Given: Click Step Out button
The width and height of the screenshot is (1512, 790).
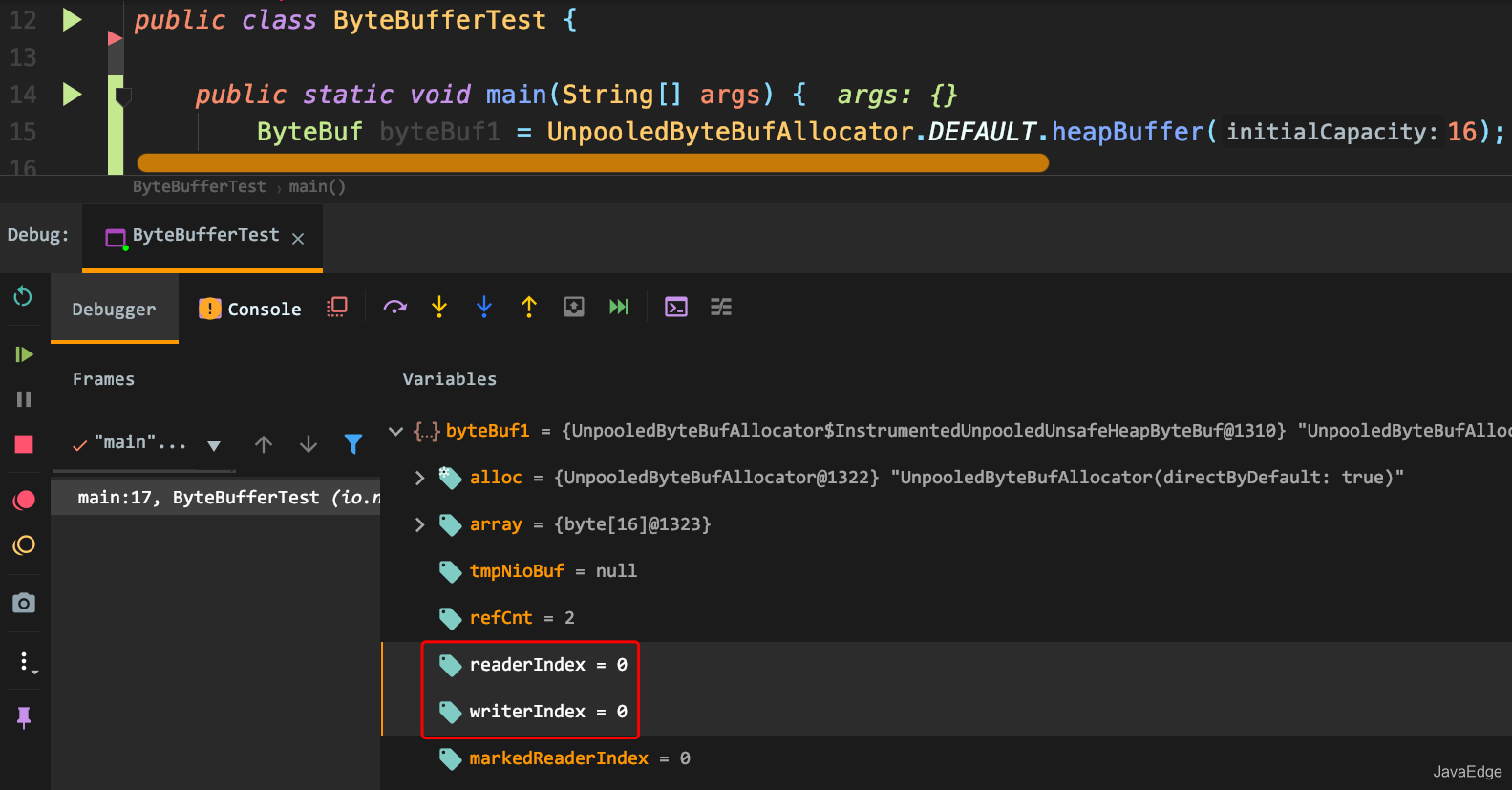Looking at the screenshot, I should click(x=529, y=307).
